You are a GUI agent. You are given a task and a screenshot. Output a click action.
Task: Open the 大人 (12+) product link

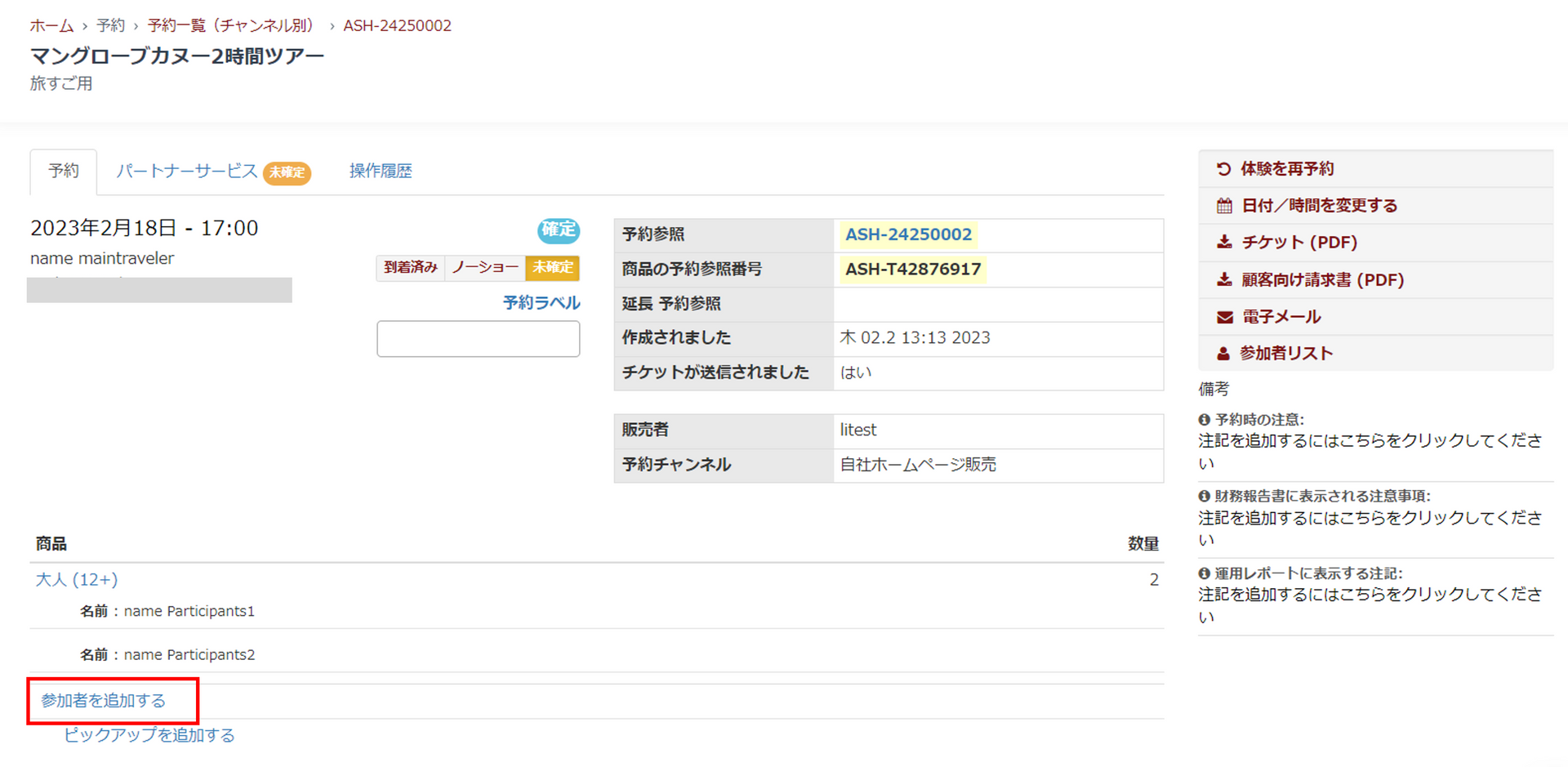77,580
